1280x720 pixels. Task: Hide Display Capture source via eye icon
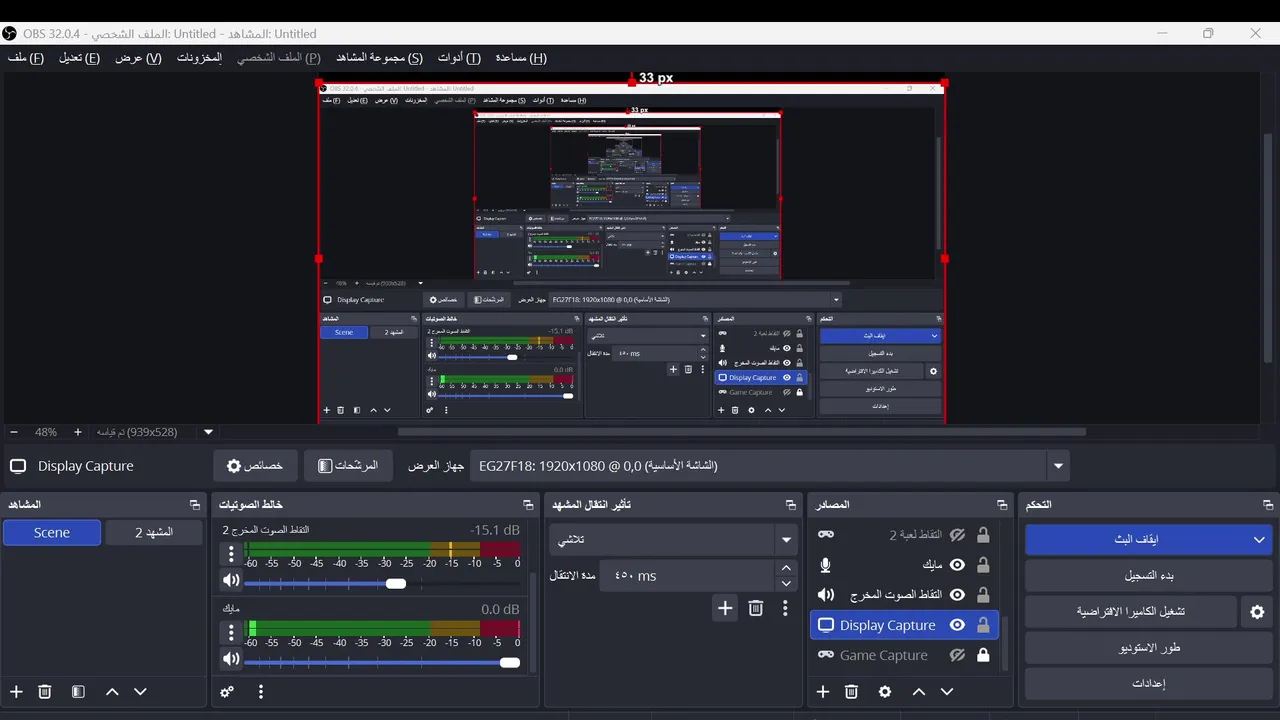pos(957,625)
